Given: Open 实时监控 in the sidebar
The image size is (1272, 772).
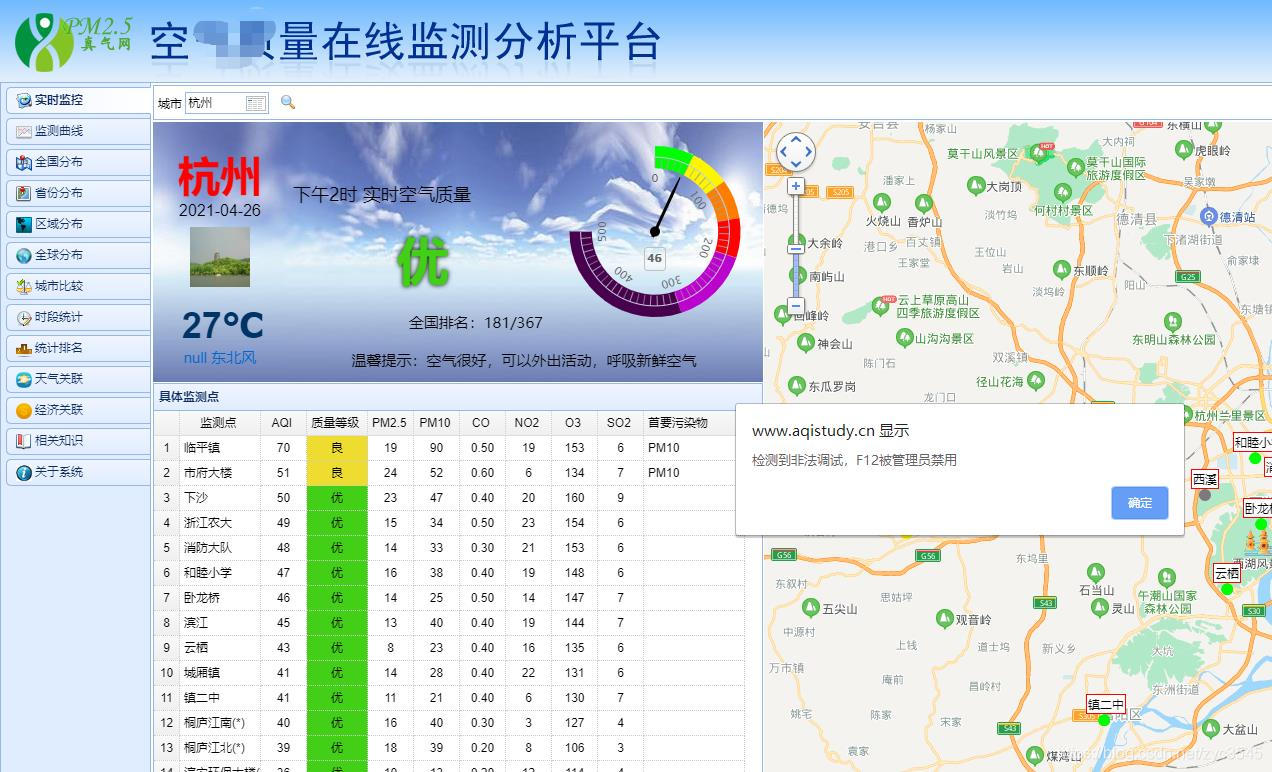Looking at the screenshot, I should [x=78, y=100].
